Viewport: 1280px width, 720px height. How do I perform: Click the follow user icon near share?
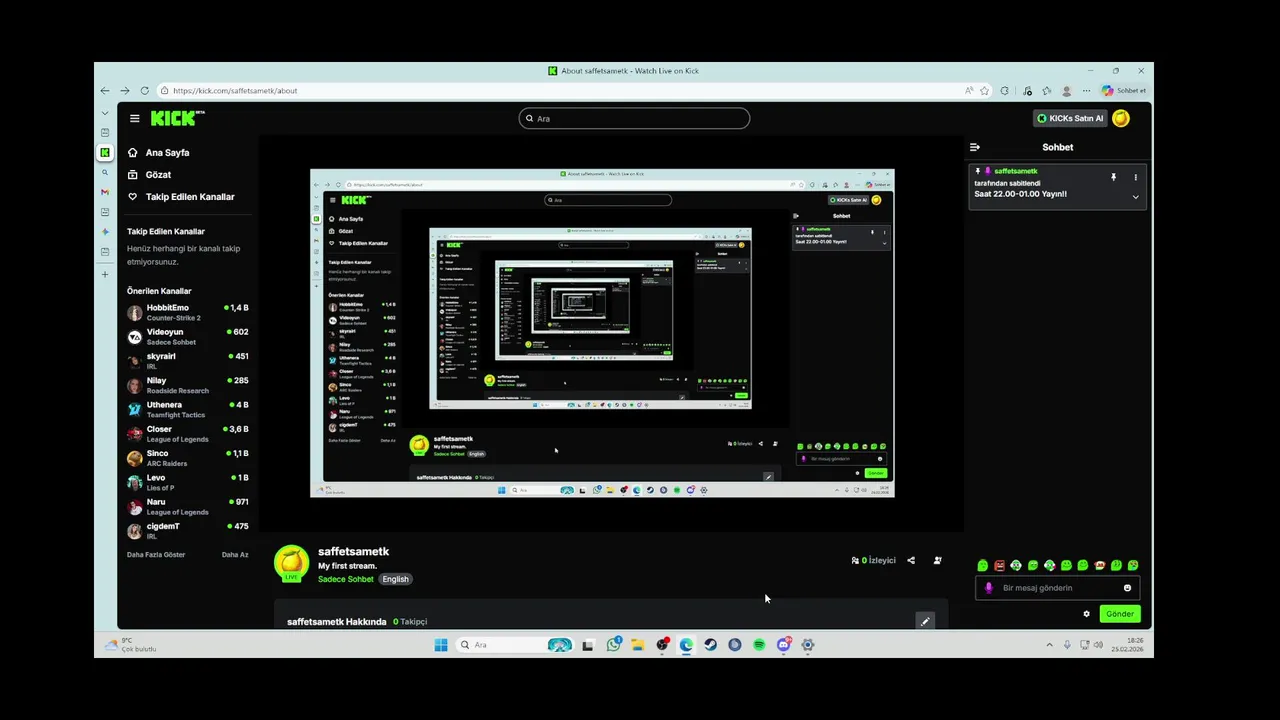pyautogui.click(x=937, y=561)
